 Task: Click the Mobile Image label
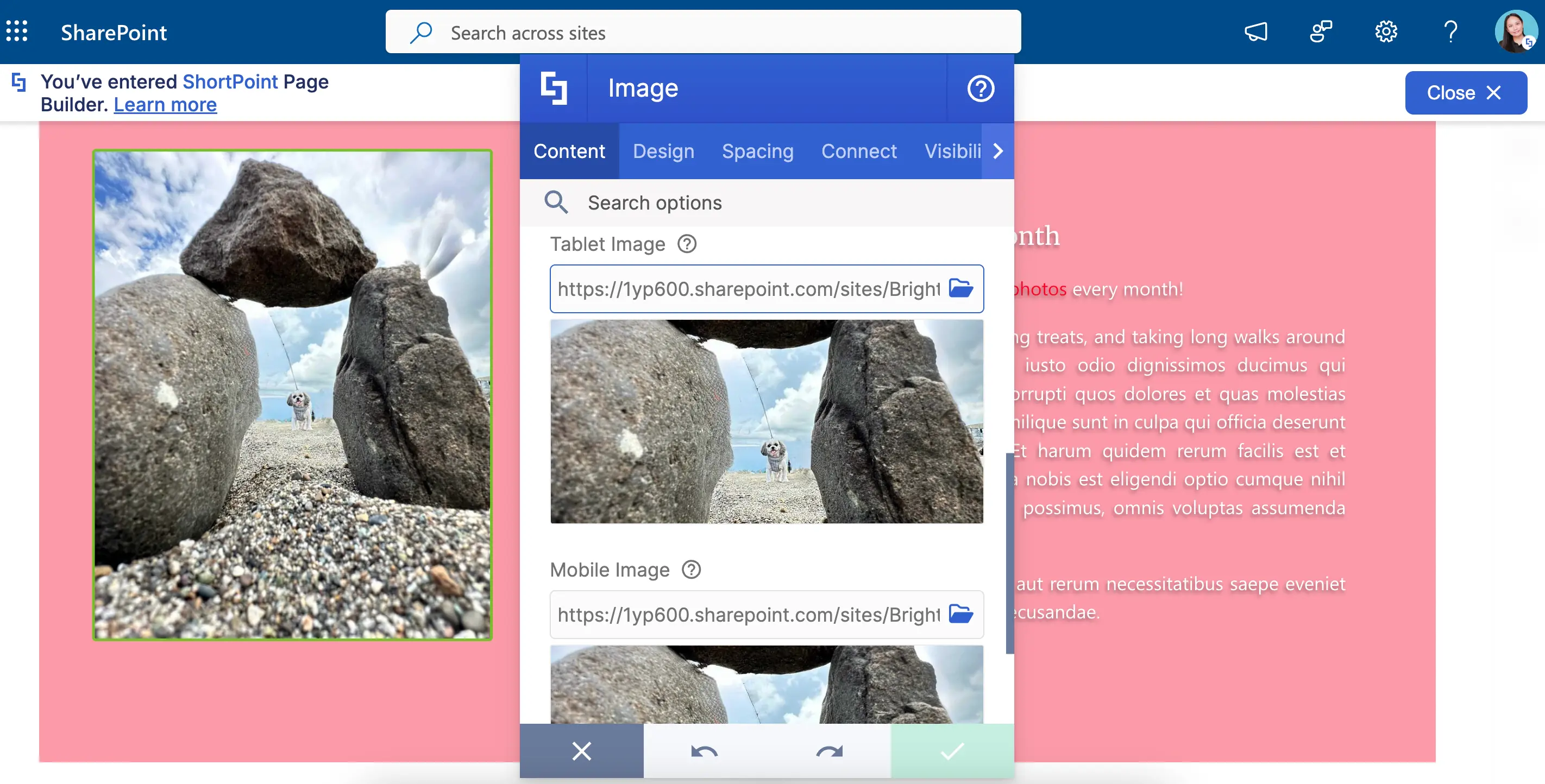610,570
